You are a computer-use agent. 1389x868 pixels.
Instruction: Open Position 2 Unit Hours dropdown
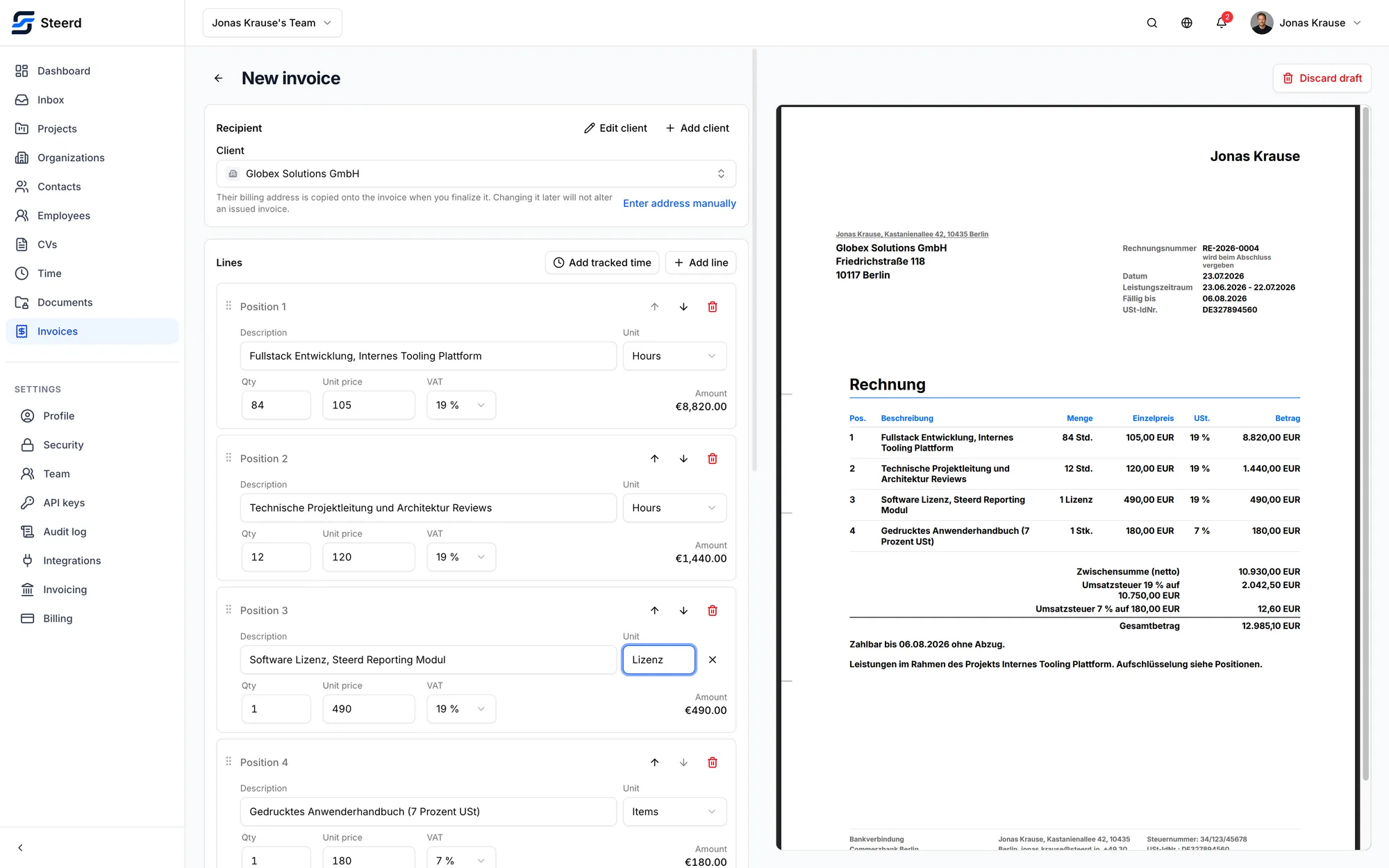tap(674, 508)
